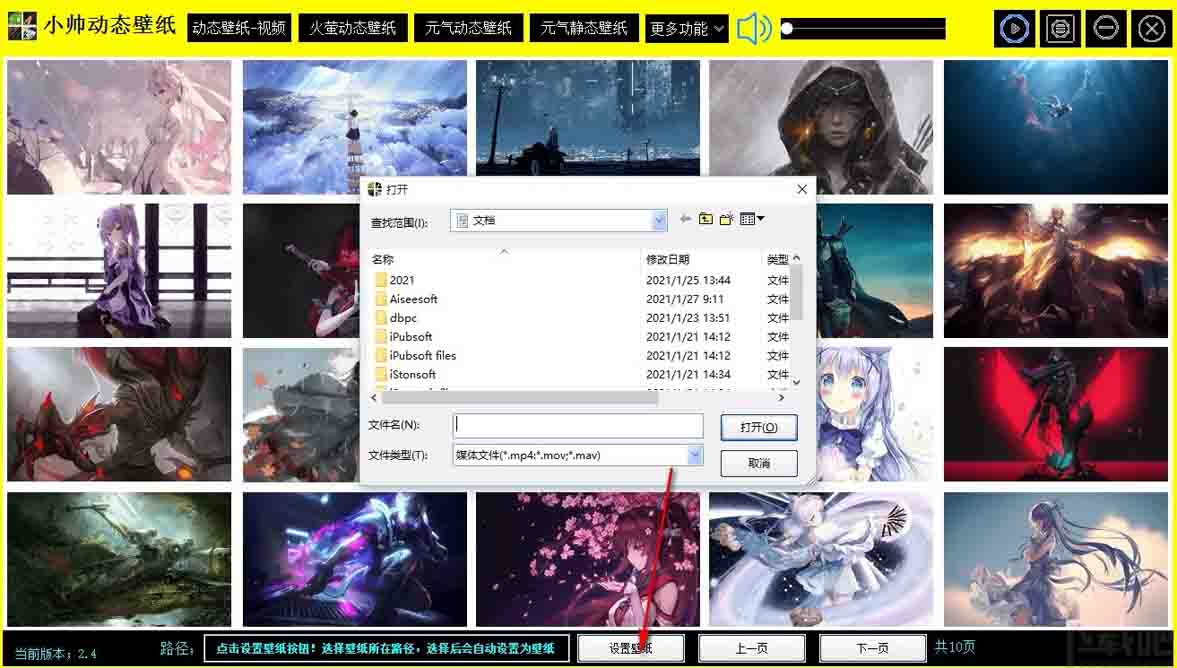
Task: Select the fiery winged figure wallpaper thumbnail
Action: pos(1056,270)
